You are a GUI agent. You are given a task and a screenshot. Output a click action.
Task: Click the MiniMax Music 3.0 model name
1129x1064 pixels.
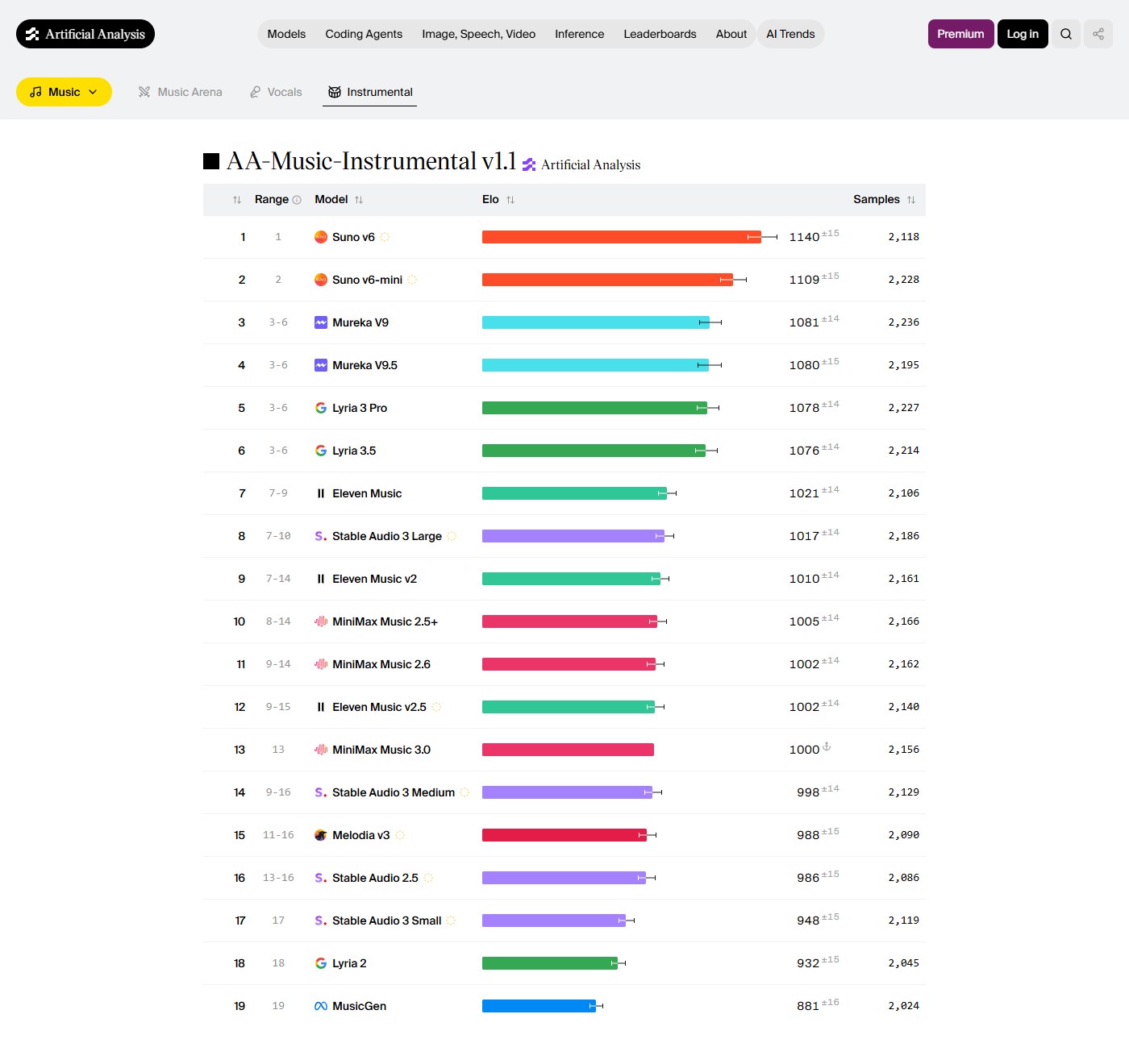[x=381, y=750]
